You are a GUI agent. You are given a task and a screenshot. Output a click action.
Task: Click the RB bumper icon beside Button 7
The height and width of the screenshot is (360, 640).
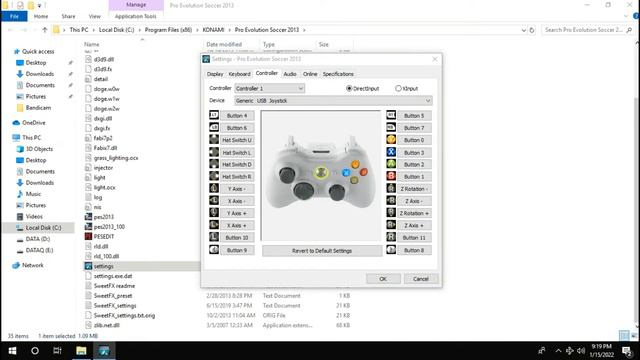(x=391, y=128)
